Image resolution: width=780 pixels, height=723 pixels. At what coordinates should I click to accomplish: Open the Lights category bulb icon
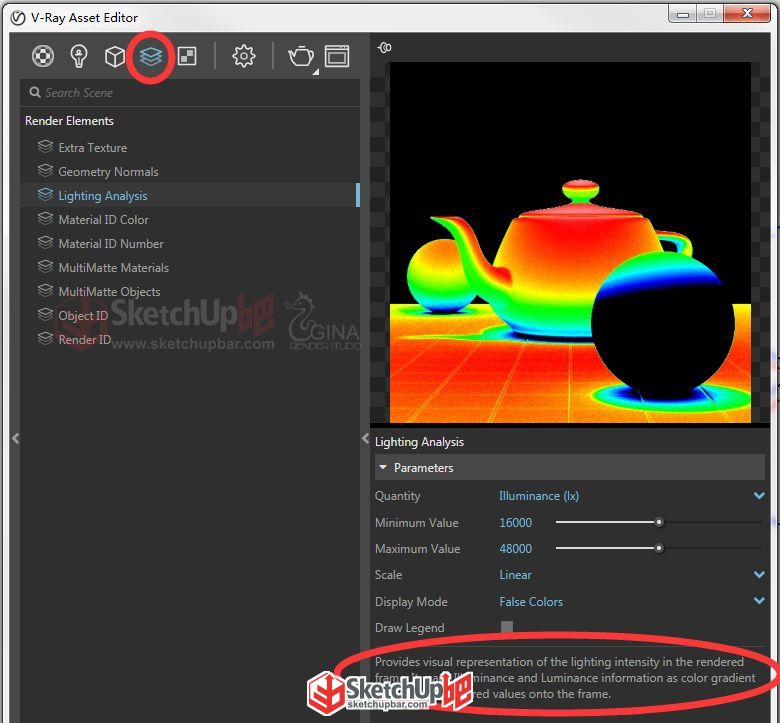pos(79,56)
